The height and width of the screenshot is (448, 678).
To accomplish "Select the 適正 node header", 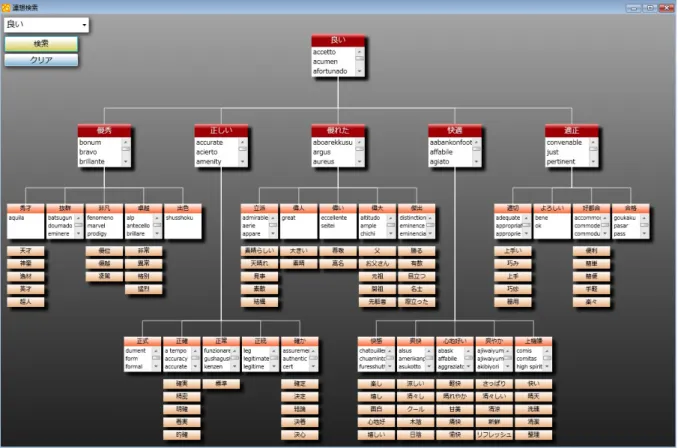I will [572, 130].
